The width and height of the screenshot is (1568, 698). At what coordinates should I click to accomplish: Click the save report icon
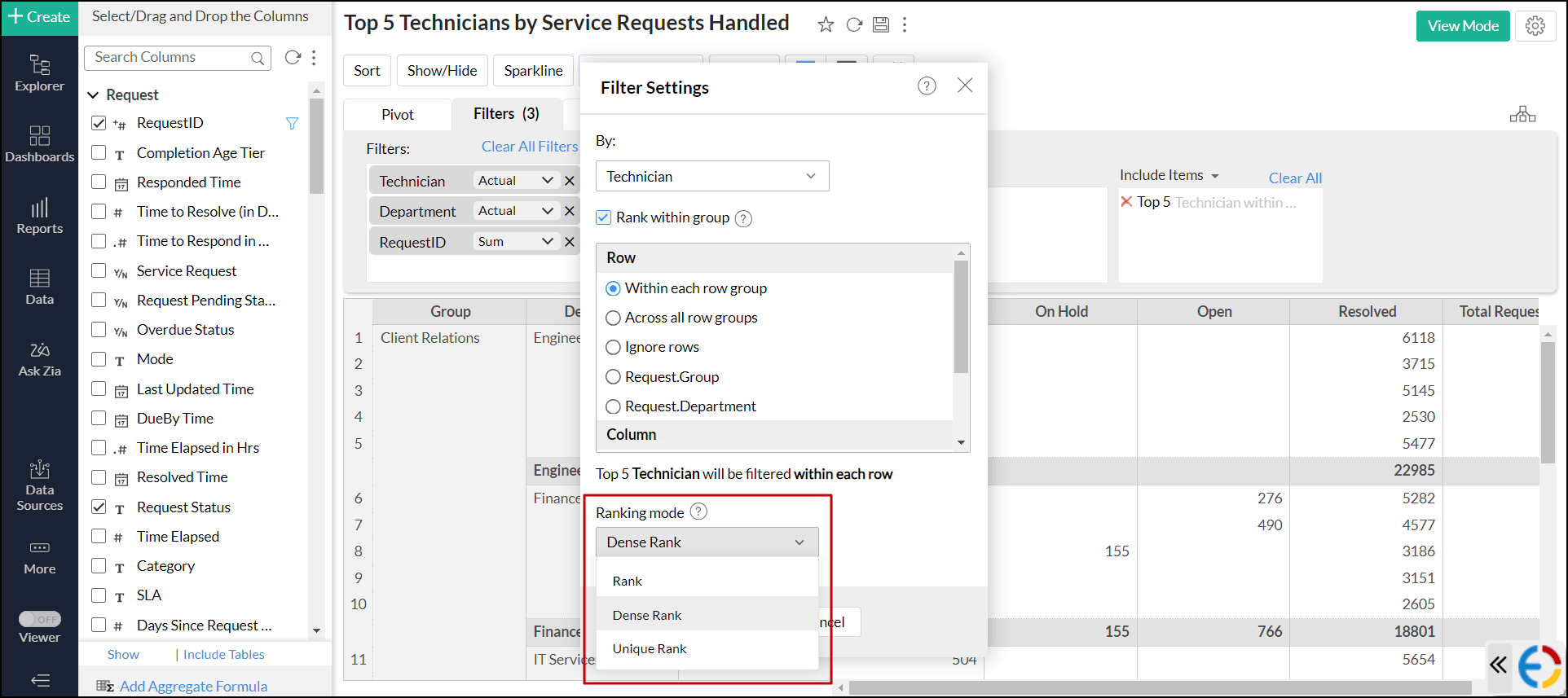pyautogui.click(x=881, y=24)
